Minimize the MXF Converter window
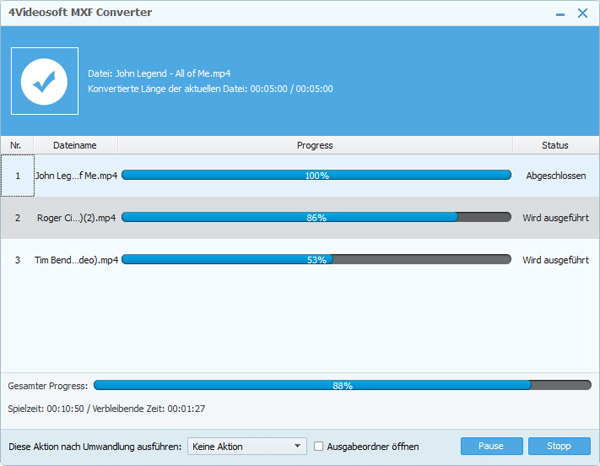The image size is (600, 466). click(x=555, y=13)
